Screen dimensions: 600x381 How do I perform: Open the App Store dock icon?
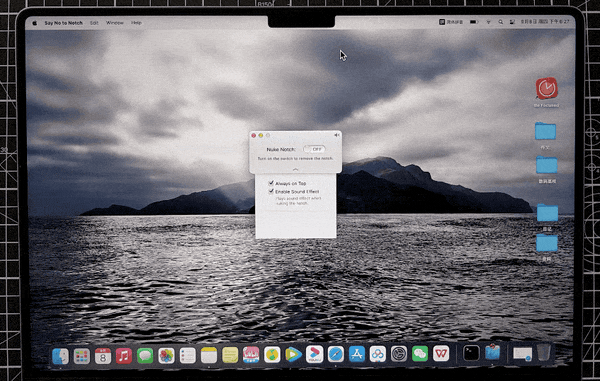click(357, 354)
